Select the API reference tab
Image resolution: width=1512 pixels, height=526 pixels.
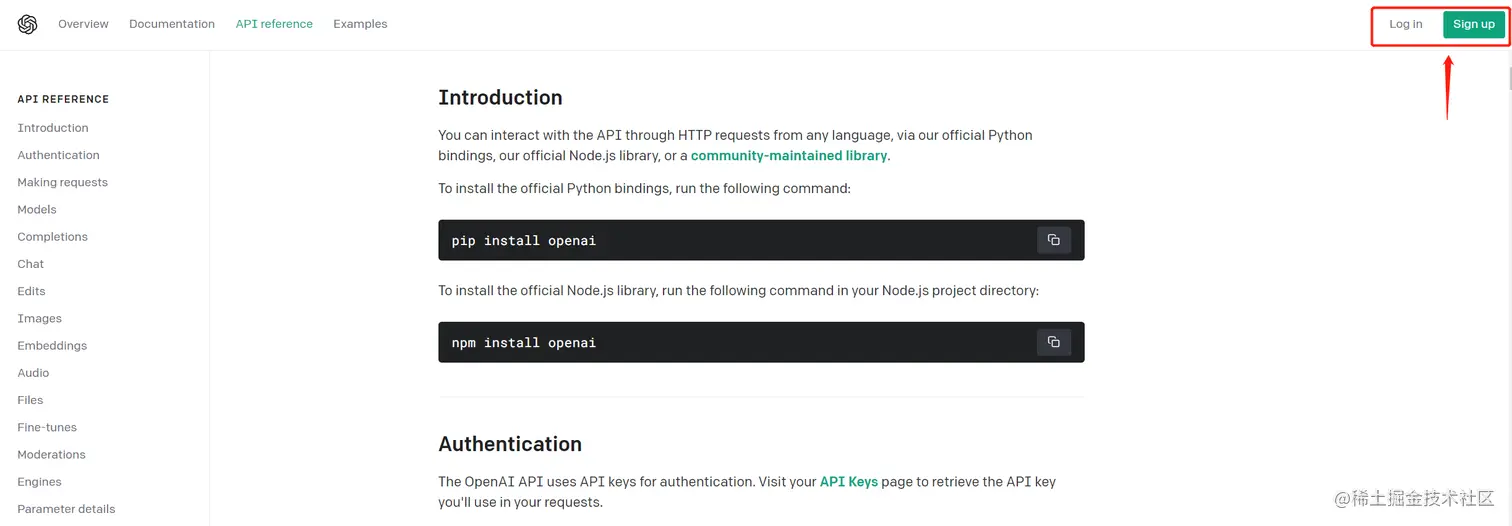point(274,24)
